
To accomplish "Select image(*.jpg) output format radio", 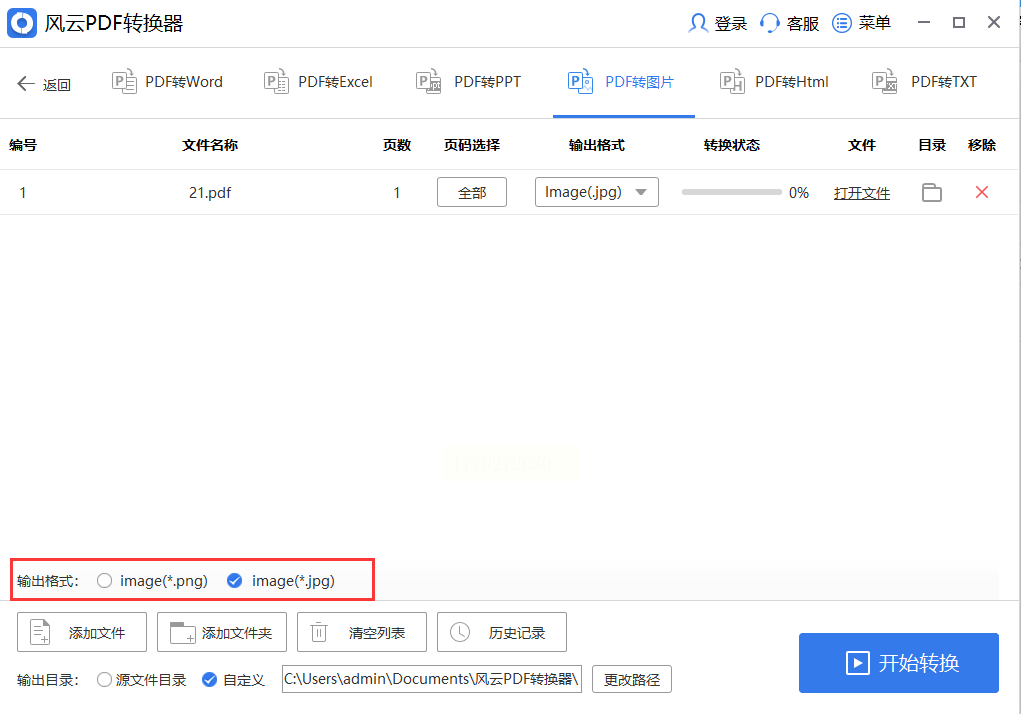I will point(234,581).
